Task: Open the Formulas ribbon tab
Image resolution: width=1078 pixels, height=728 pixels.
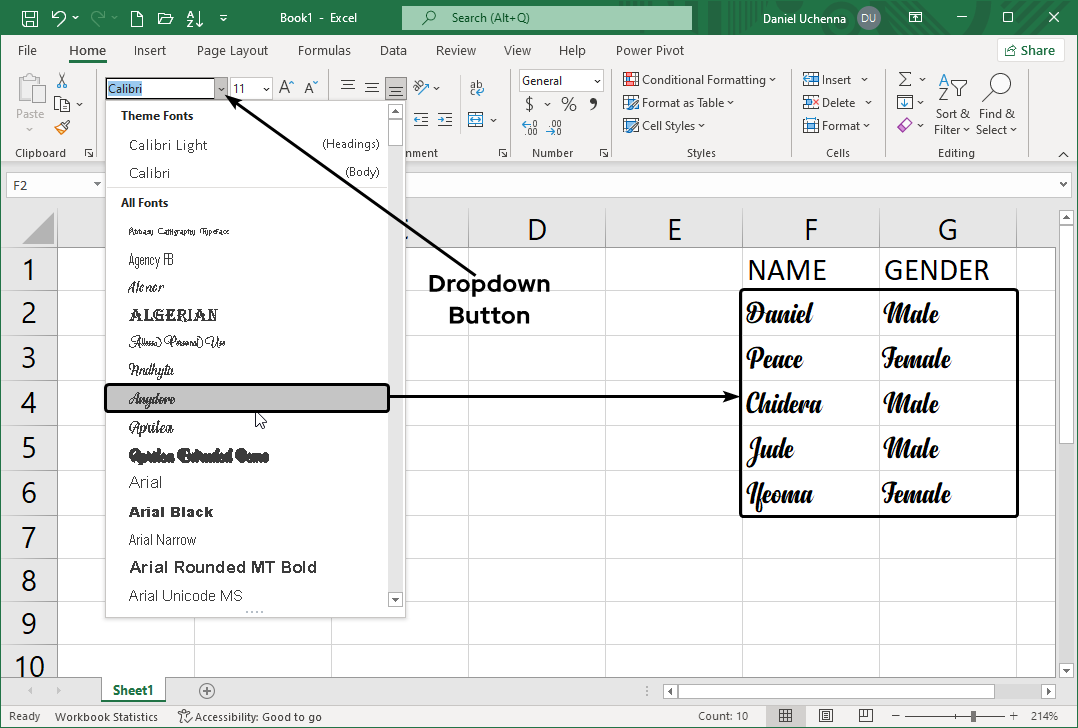Action: (x=324, y=50)
